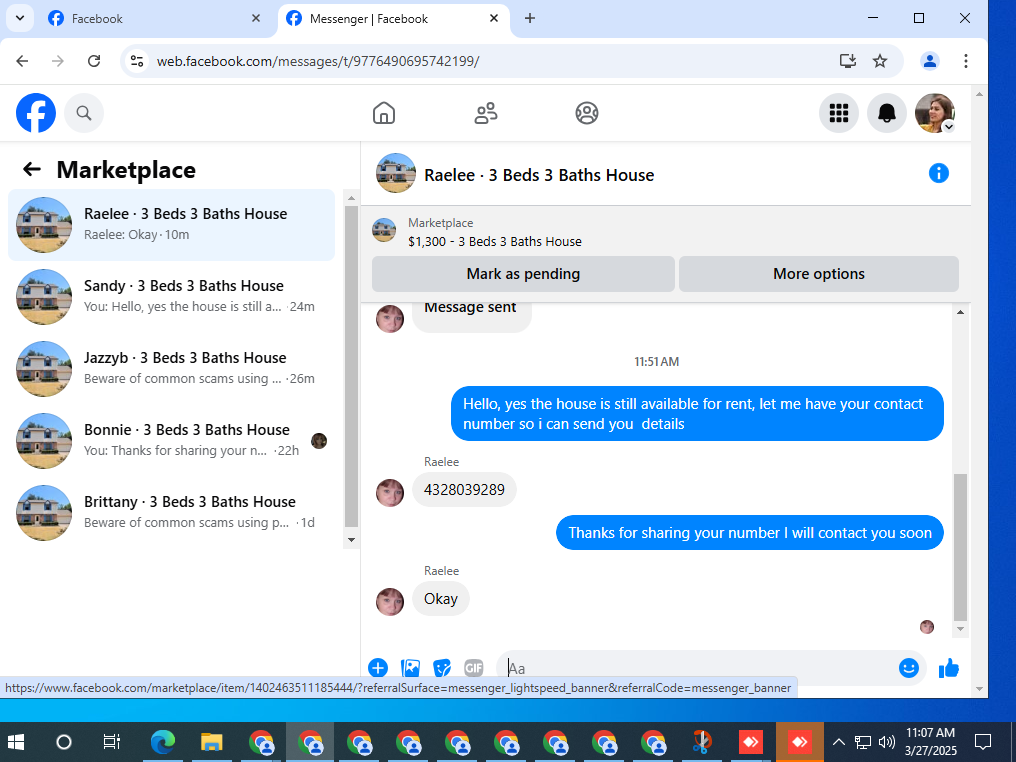Open Microsoft Edge from the taskbar
The image size is (1016, 762).
click(x=163, y=742)
